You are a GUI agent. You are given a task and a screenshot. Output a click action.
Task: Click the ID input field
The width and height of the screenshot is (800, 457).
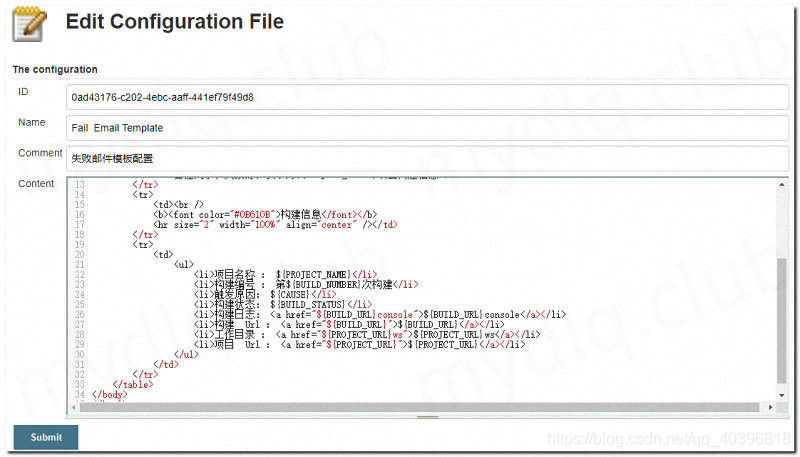(427, 97)
